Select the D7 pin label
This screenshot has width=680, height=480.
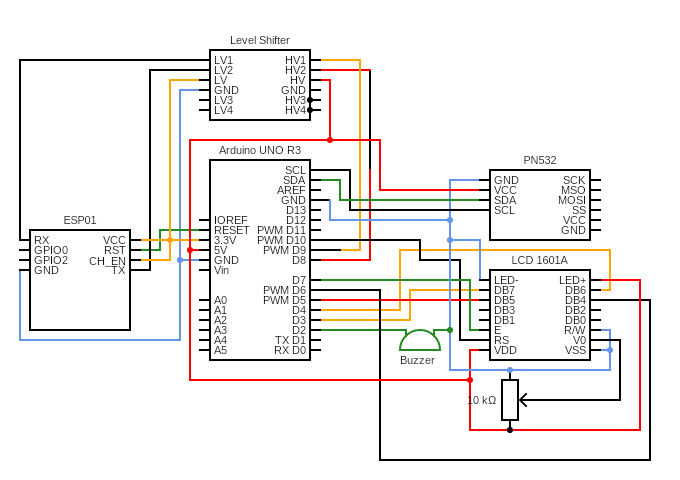(x=299, y=280)
